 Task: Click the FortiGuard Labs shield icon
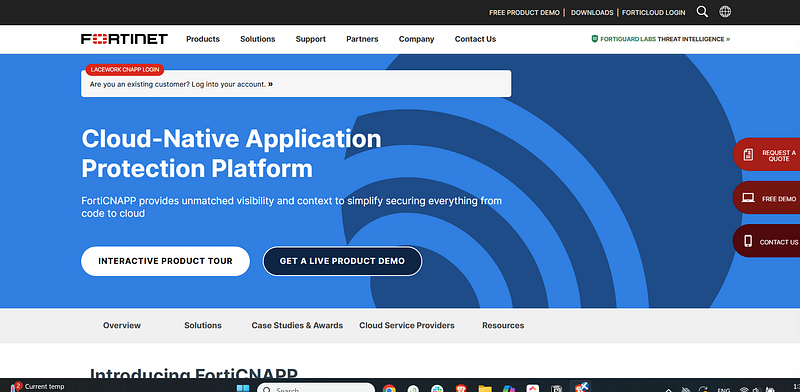tap(594, 39)
